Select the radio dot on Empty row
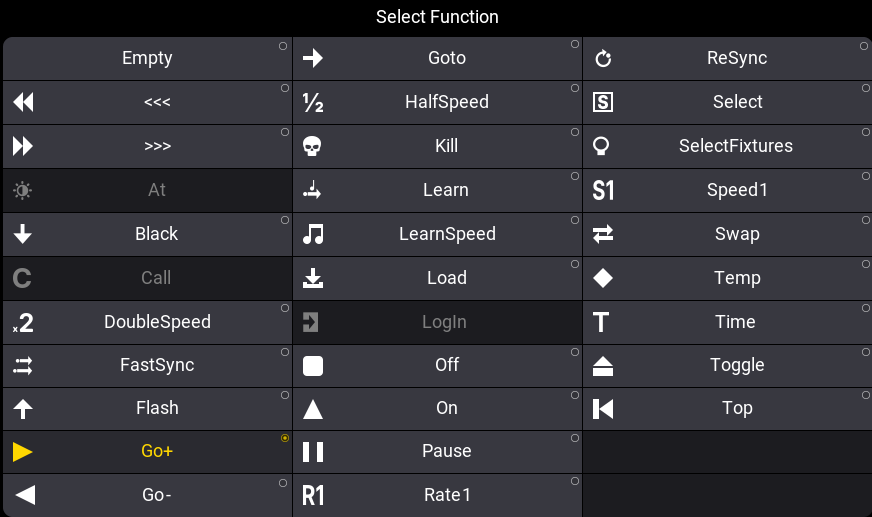 click(284, 45)
